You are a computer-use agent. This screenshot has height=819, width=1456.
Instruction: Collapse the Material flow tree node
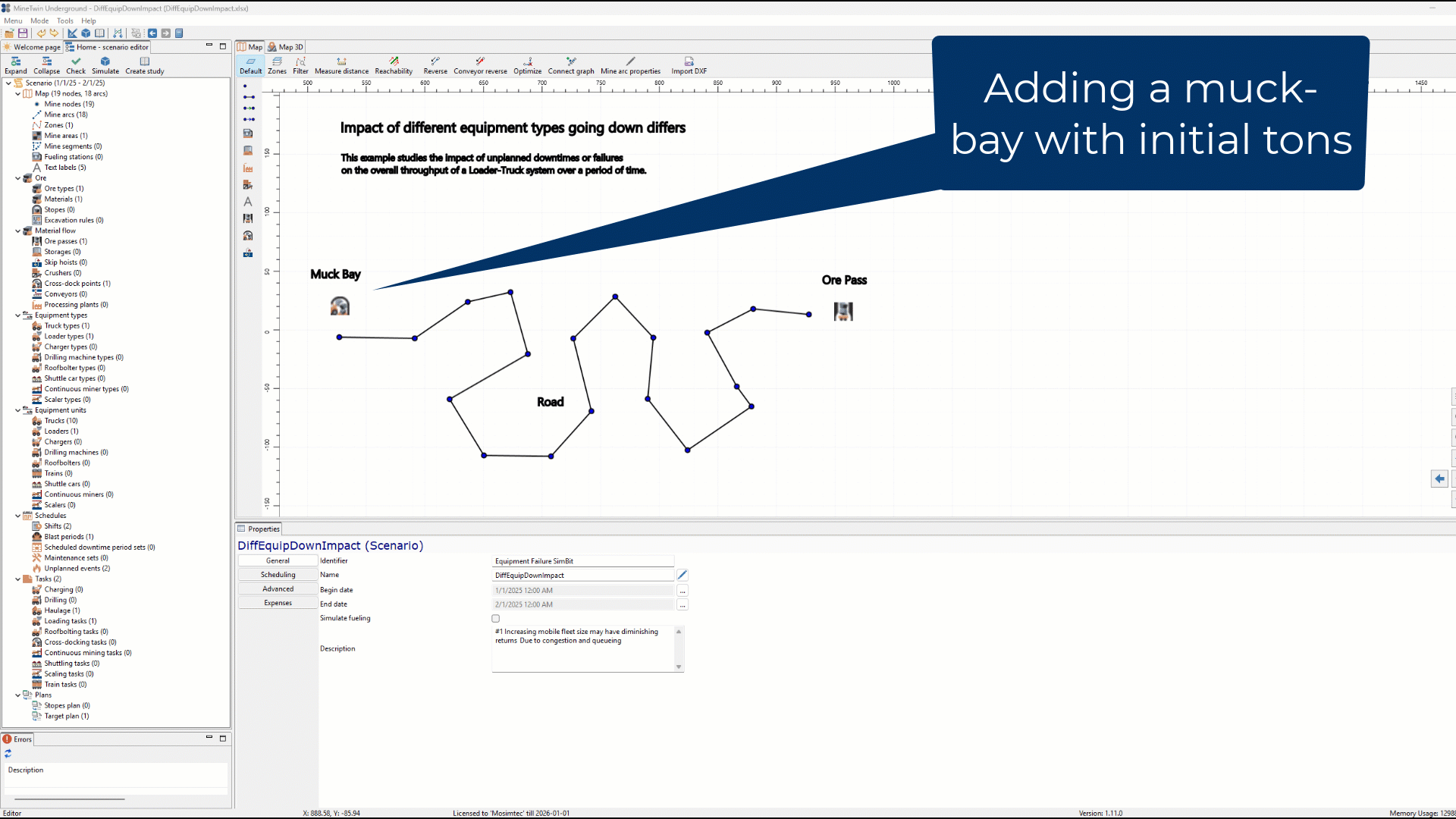coord(18,231)
